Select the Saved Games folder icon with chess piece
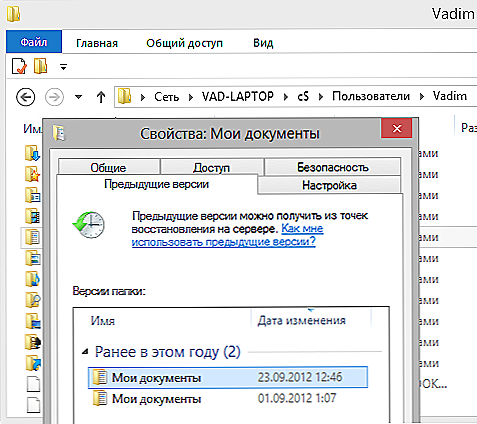 [33, 342]
